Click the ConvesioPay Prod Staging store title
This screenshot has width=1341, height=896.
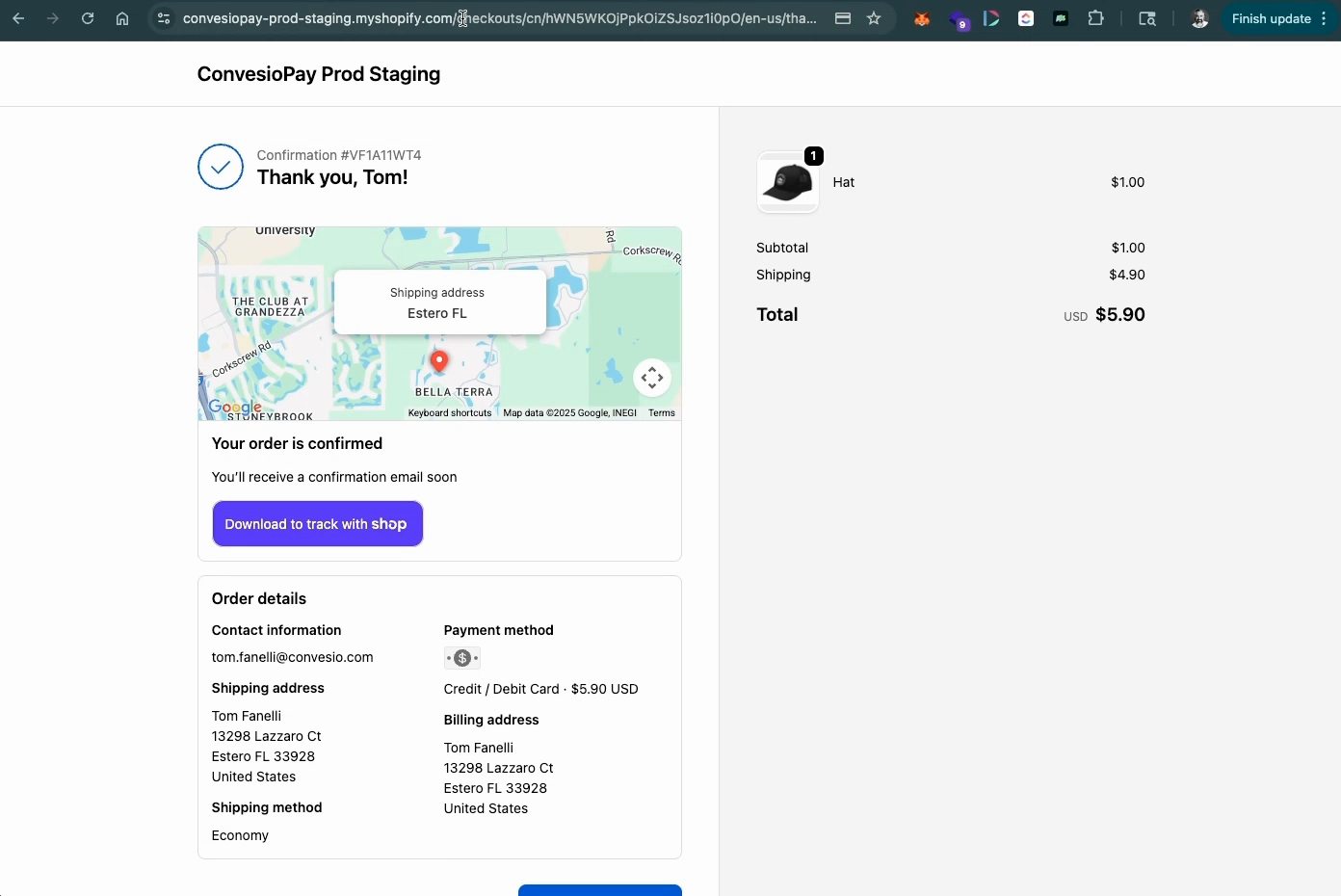coord(319,74)
